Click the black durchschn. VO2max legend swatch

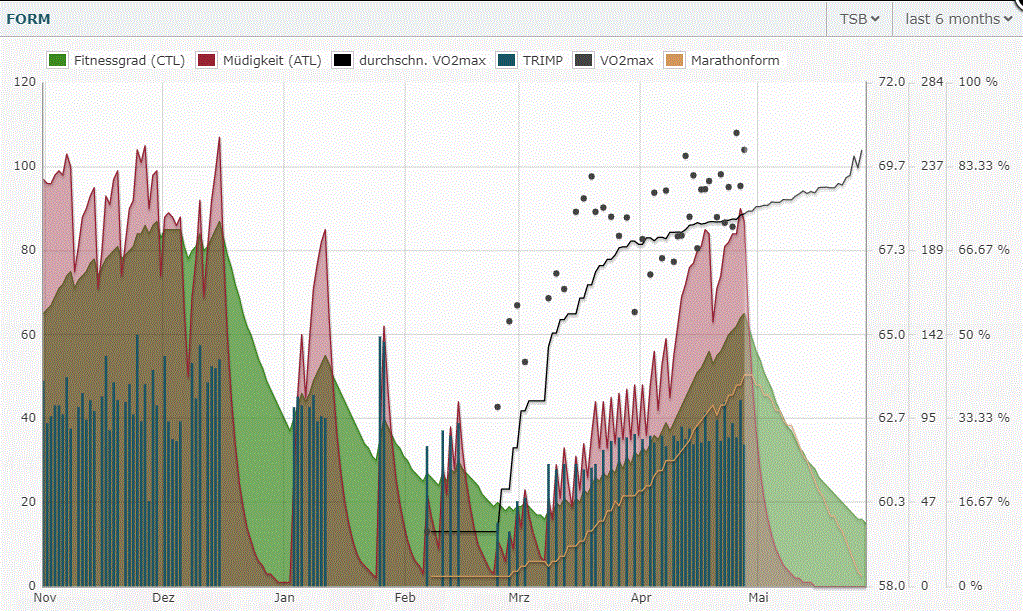[343, 60]
